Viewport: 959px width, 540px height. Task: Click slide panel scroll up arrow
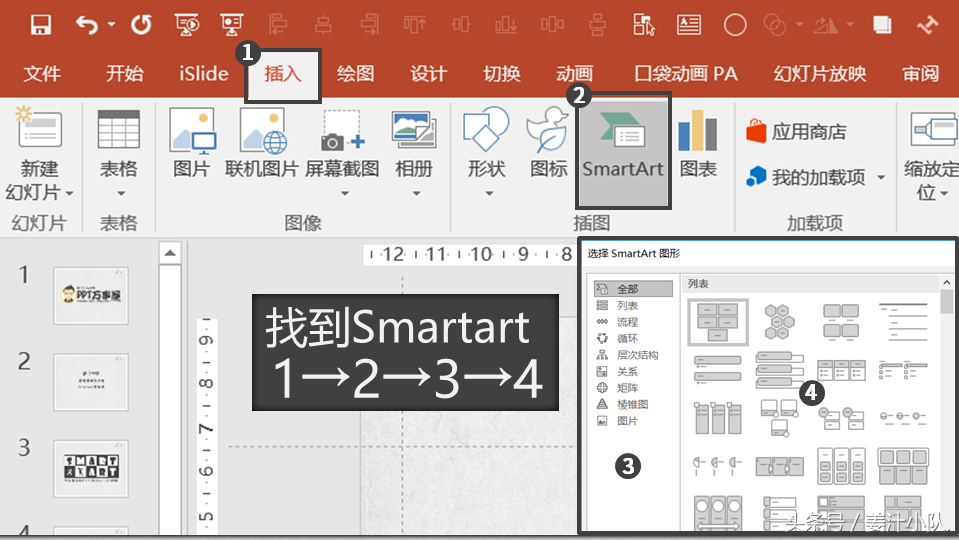tap(170, 253)
